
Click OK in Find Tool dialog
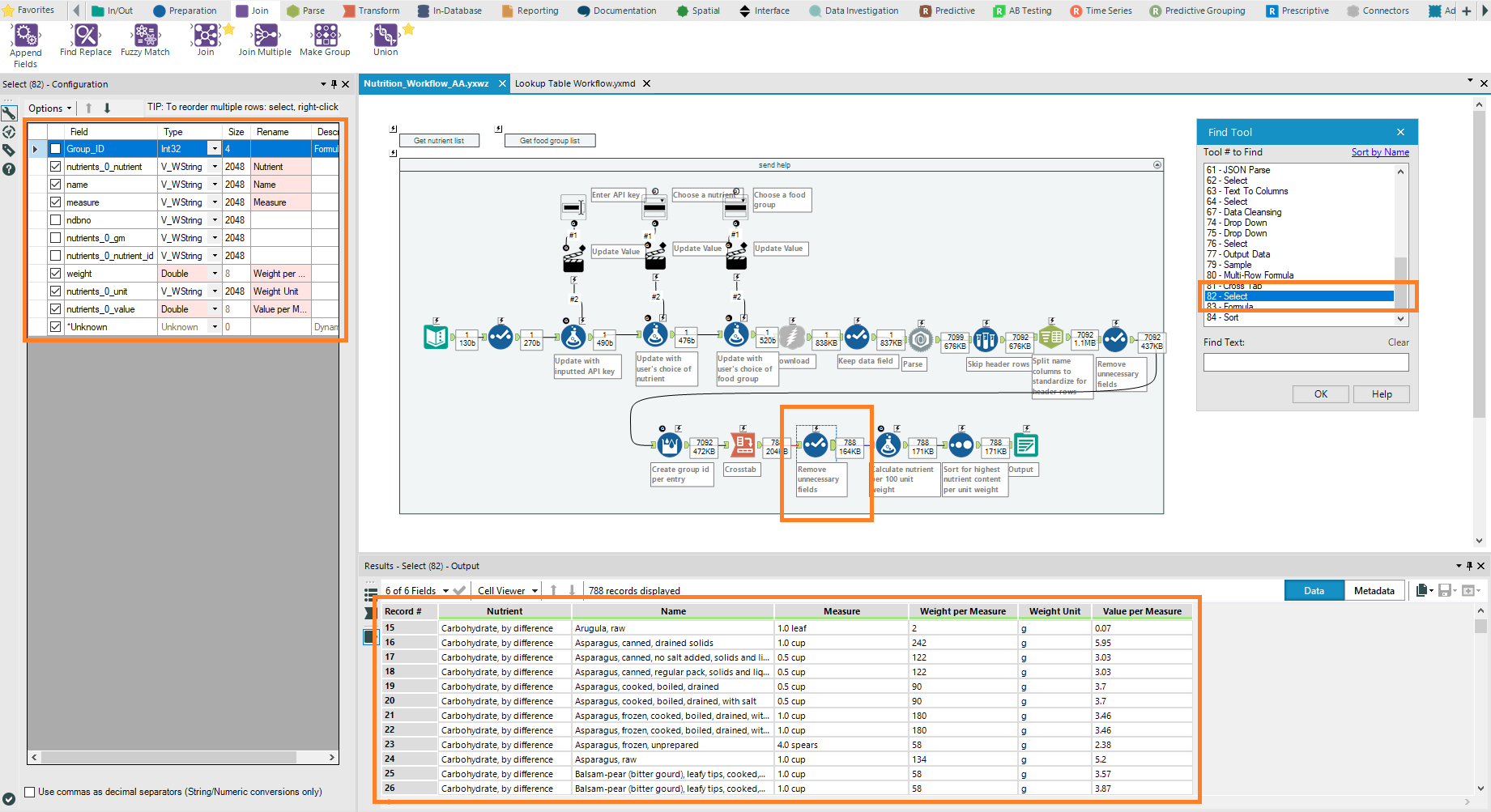(x=1320, y=394)
